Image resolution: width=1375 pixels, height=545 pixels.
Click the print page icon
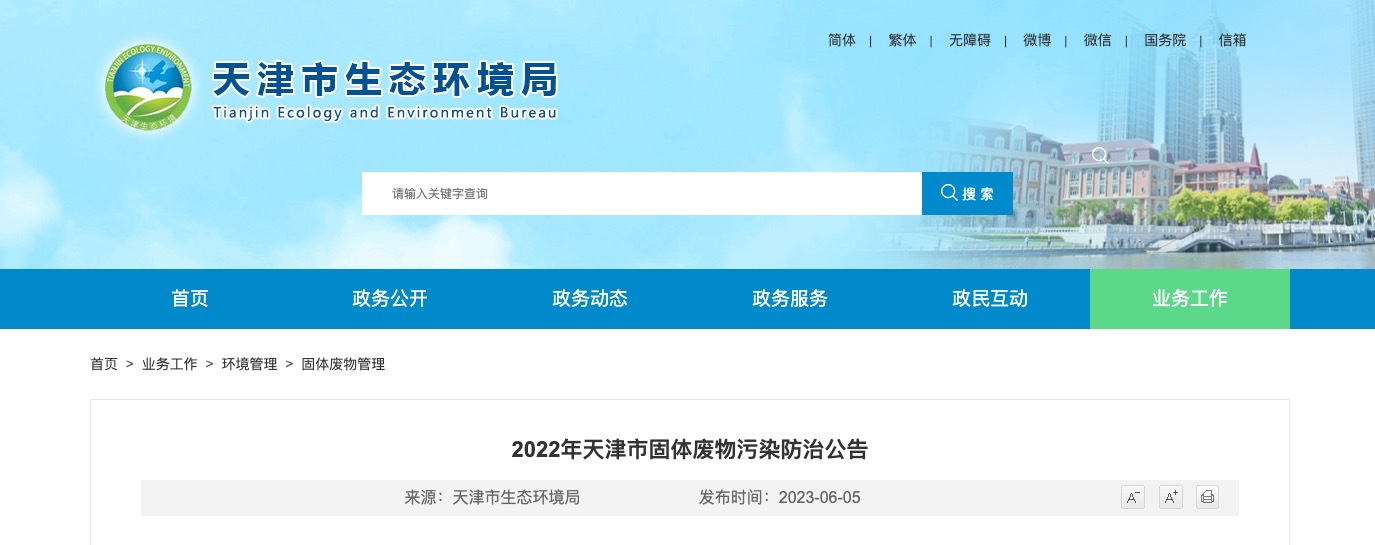click(1207, 497)
